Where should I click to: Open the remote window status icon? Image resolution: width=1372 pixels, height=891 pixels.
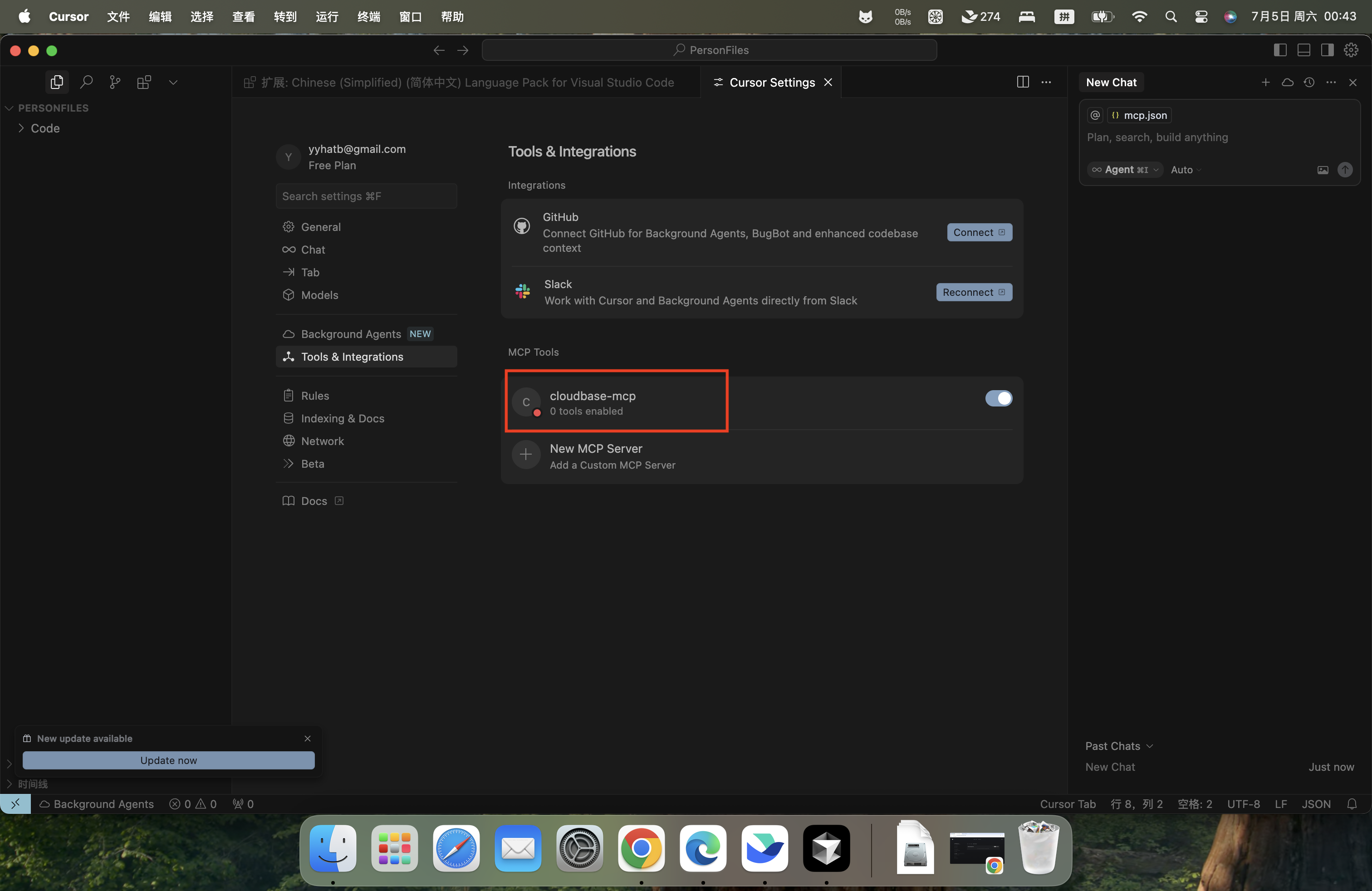[x=15, y=804]
